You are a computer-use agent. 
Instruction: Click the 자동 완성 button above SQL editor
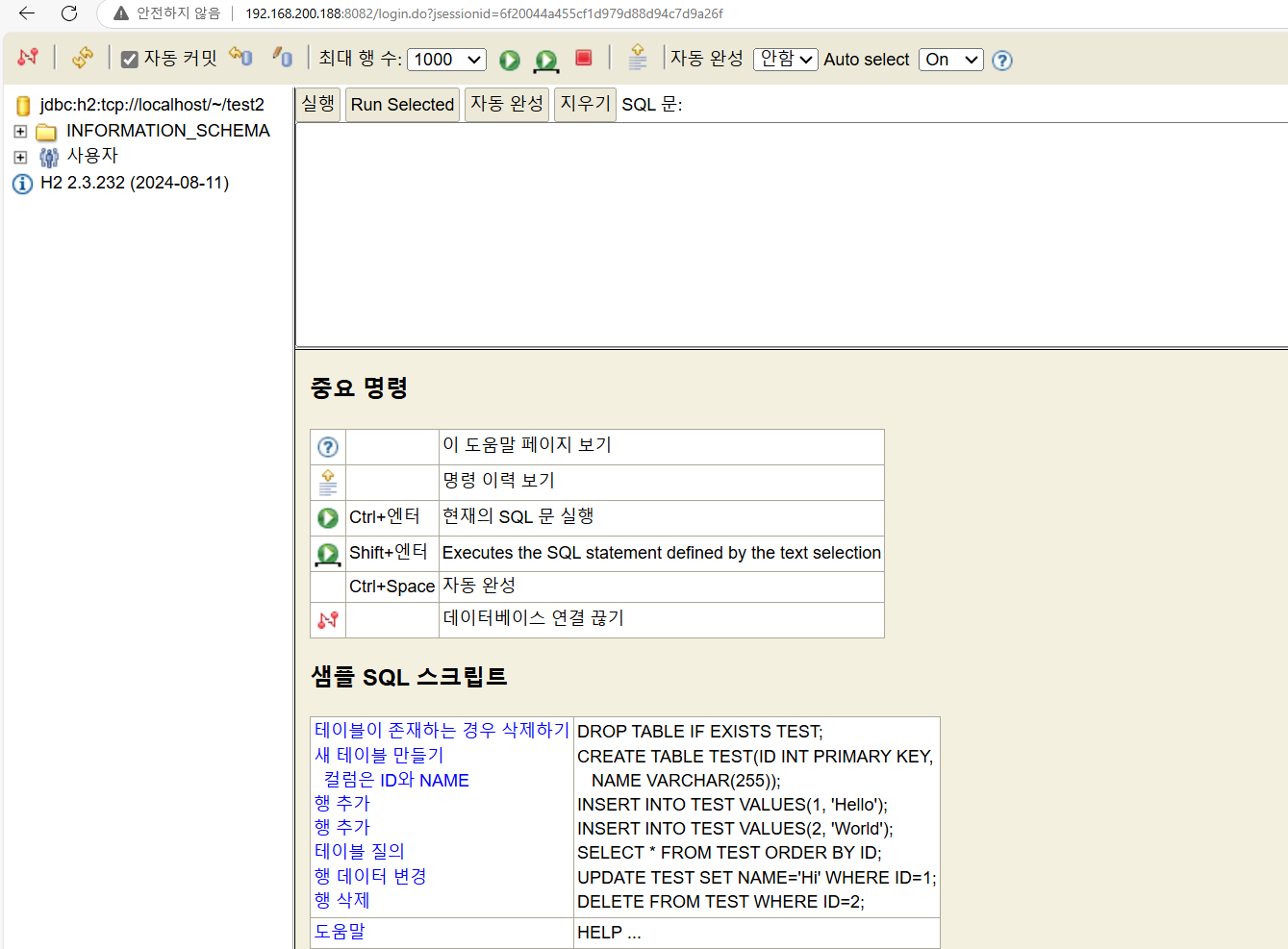pyautogui.click(x=507, y=104)
